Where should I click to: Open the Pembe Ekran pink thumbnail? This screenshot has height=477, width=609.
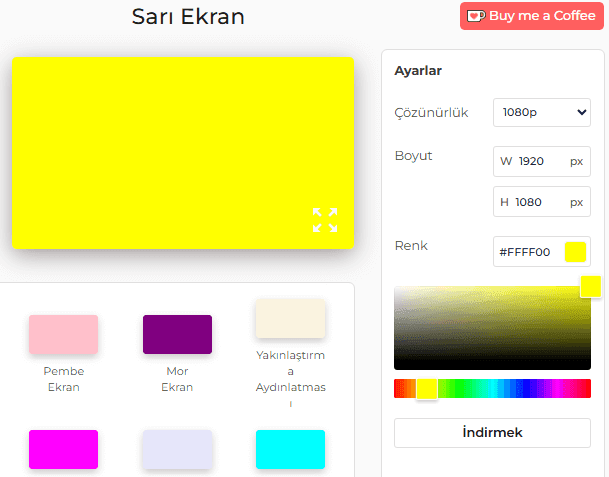(63, 334)
